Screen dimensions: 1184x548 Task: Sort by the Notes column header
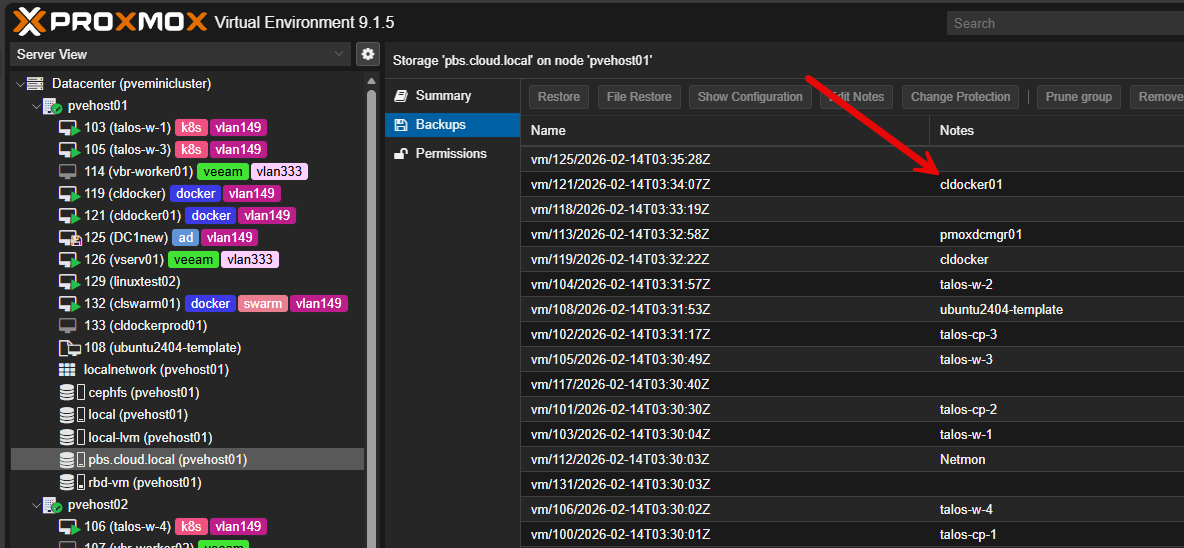coord(1056,131)
